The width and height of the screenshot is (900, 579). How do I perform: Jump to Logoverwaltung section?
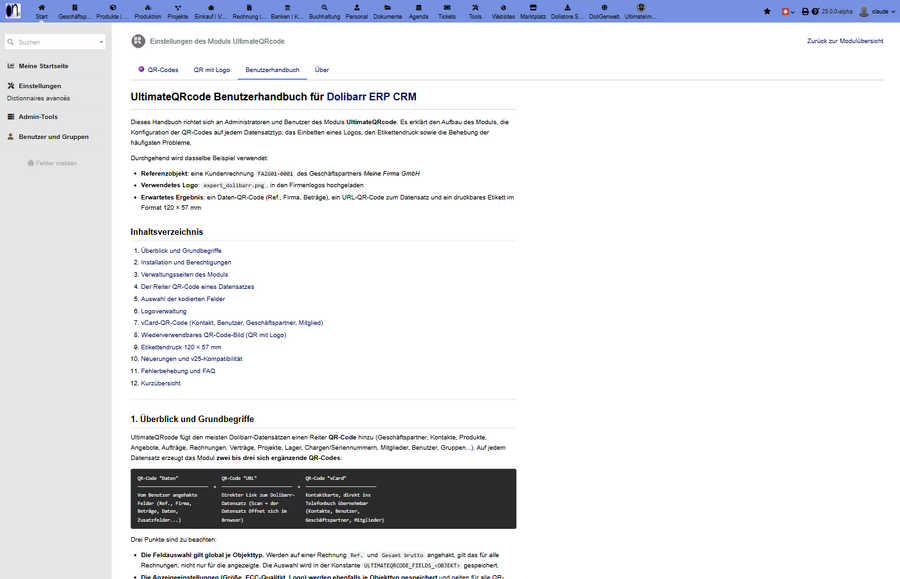click(164, 311)
